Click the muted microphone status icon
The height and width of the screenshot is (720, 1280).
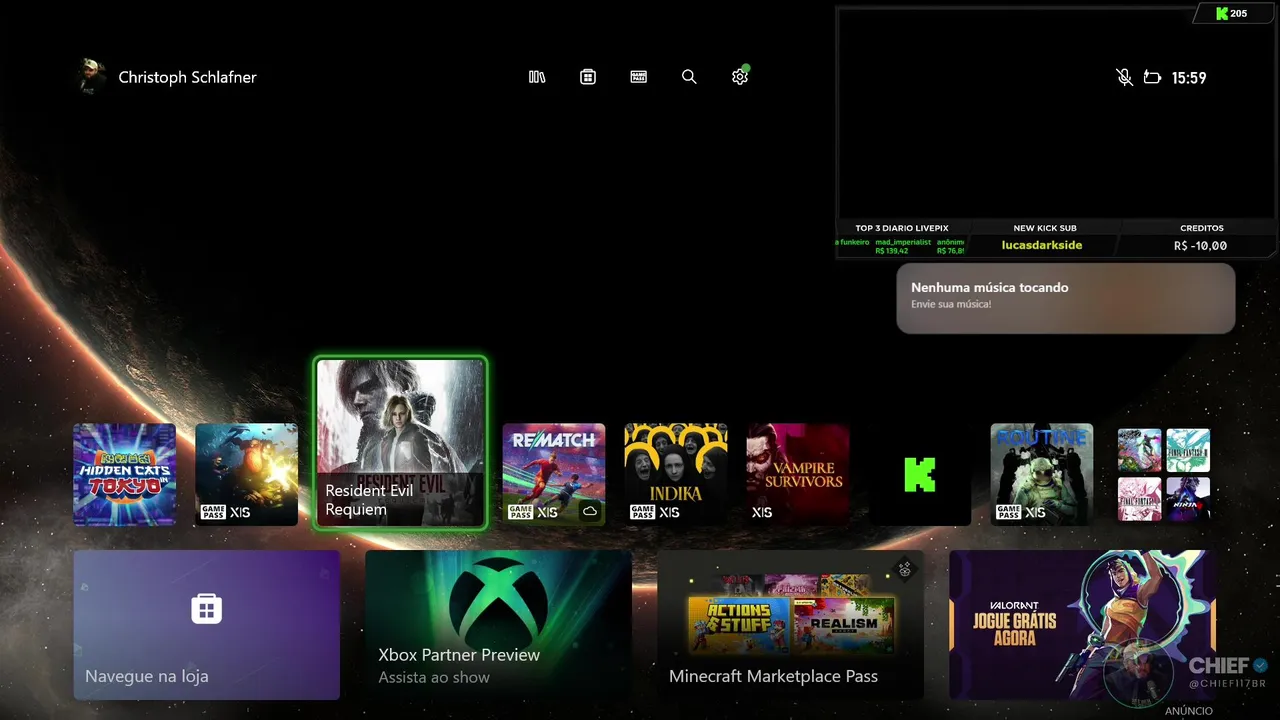click(1124, 77)
